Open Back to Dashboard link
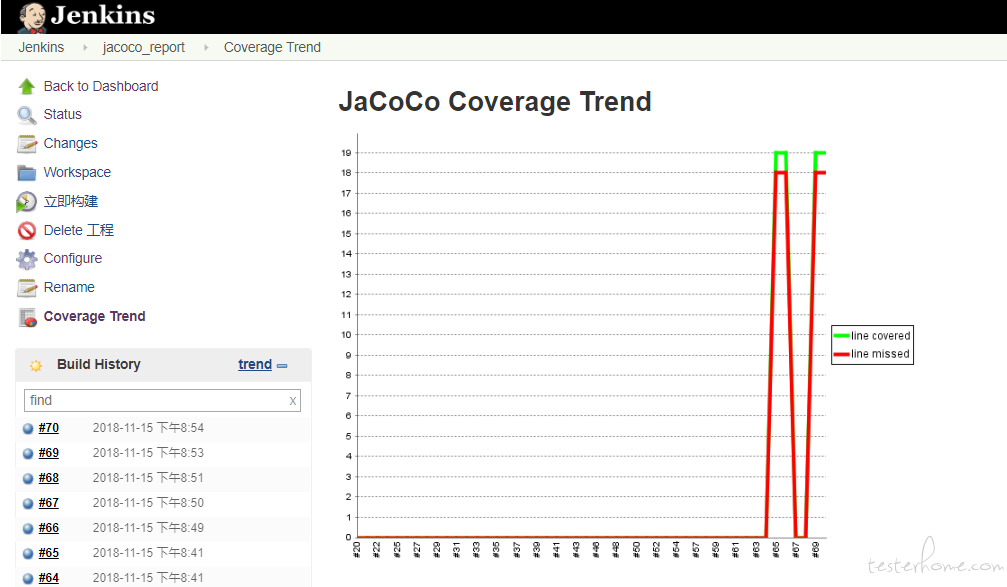Viewport: 1007px width, 587px height. coord(101,86)
